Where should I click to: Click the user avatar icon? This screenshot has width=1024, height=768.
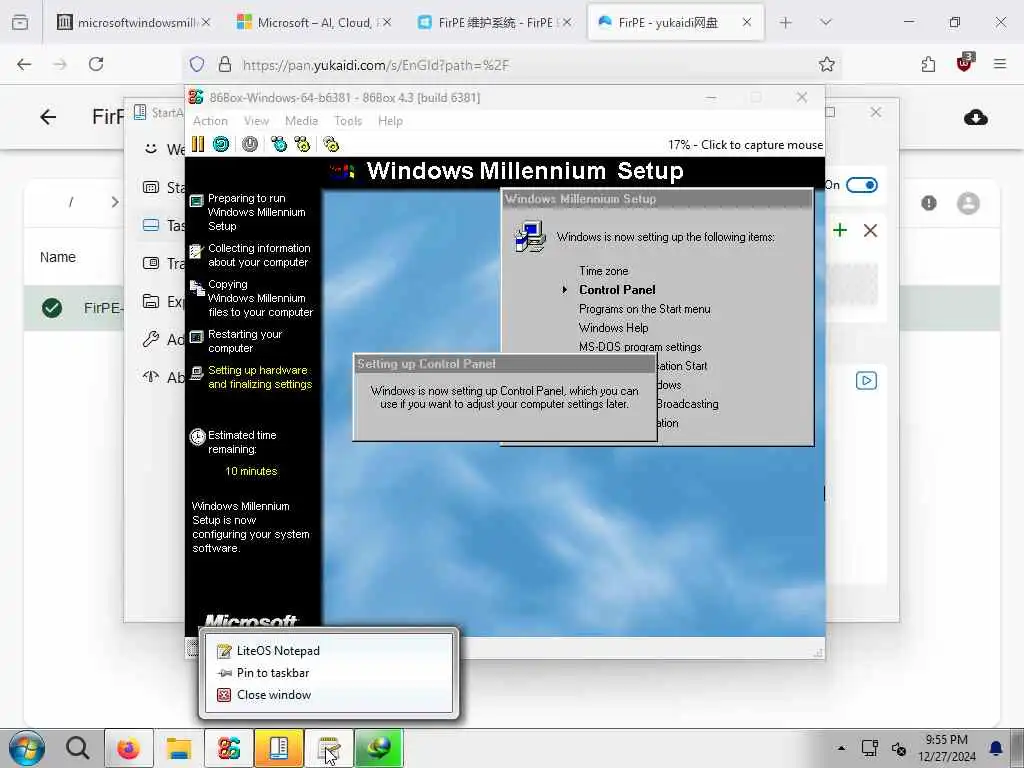[x=968, y=204]
